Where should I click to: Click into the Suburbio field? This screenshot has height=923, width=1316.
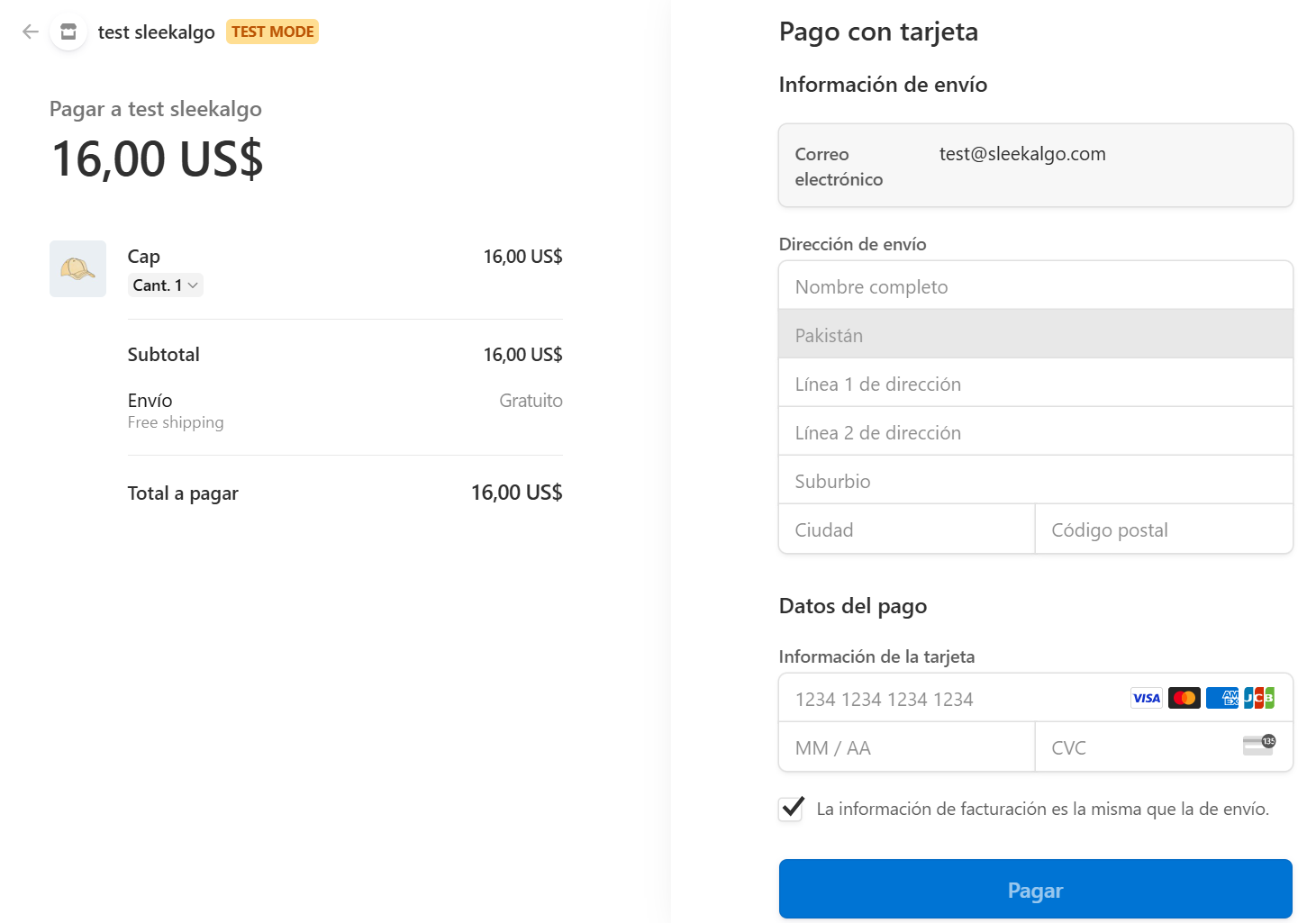(x=1035, y=481)
